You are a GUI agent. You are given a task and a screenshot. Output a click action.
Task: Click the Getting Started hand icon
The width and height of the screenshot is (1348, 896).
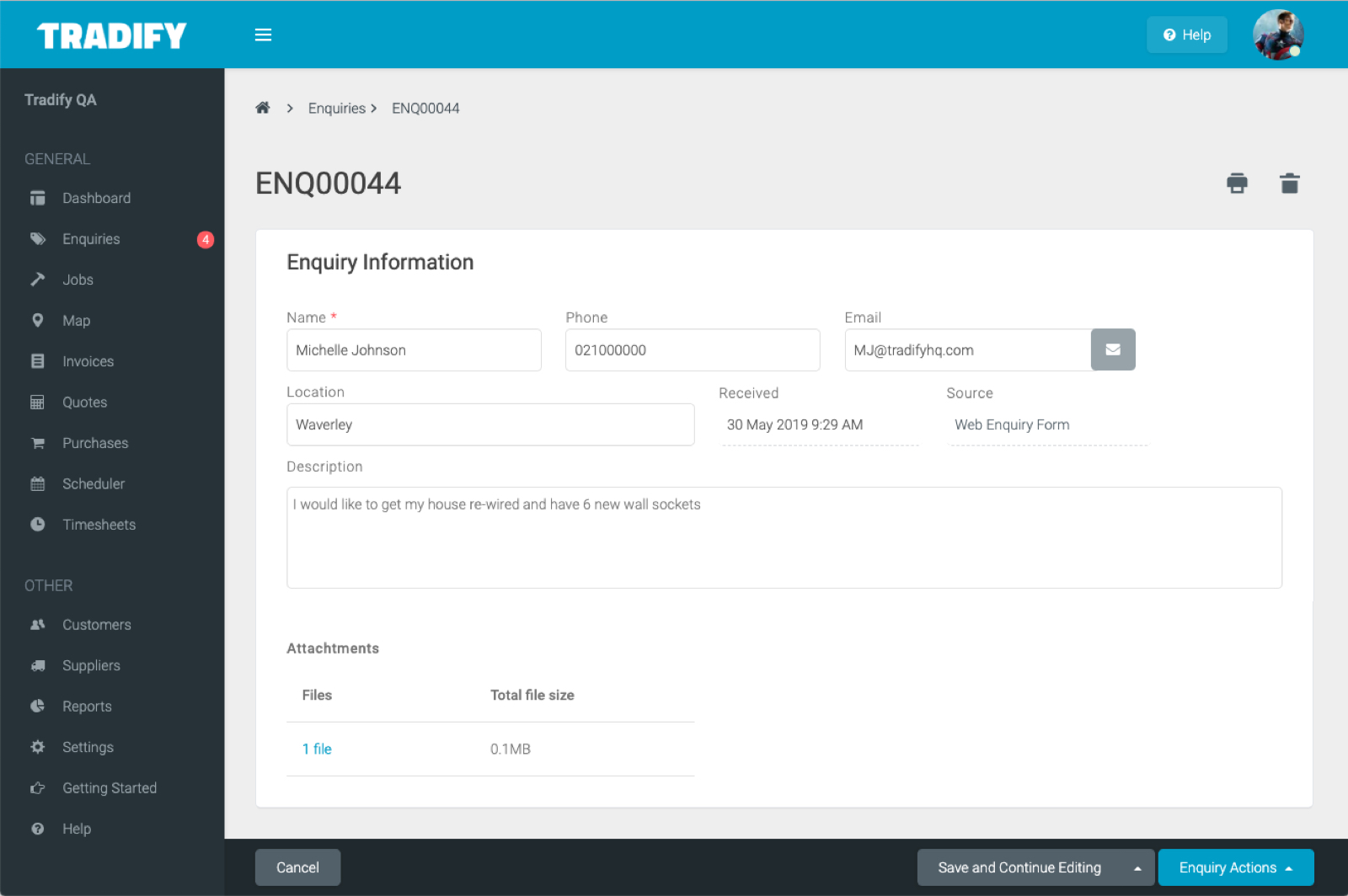click(38, 787)
